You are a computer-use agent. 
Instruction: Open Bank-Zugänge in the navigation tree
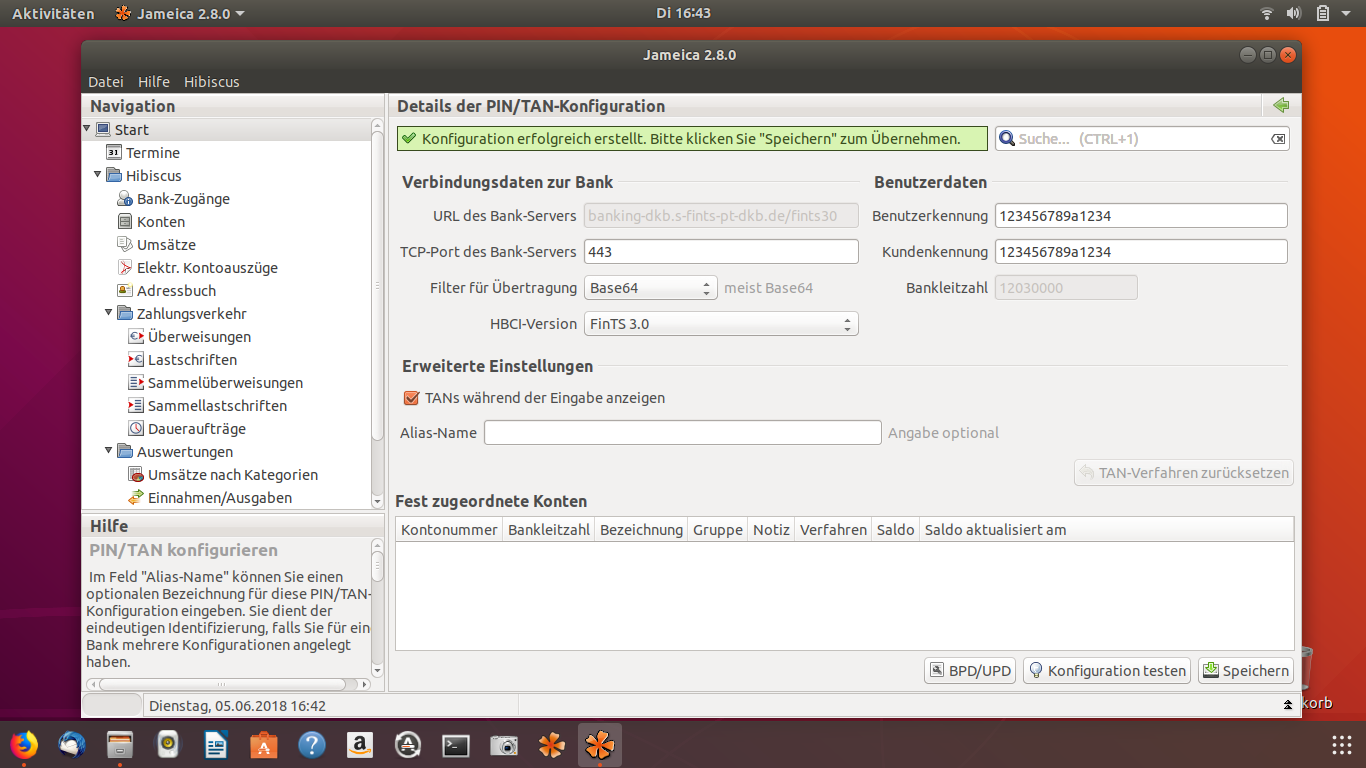coord(173,199)
